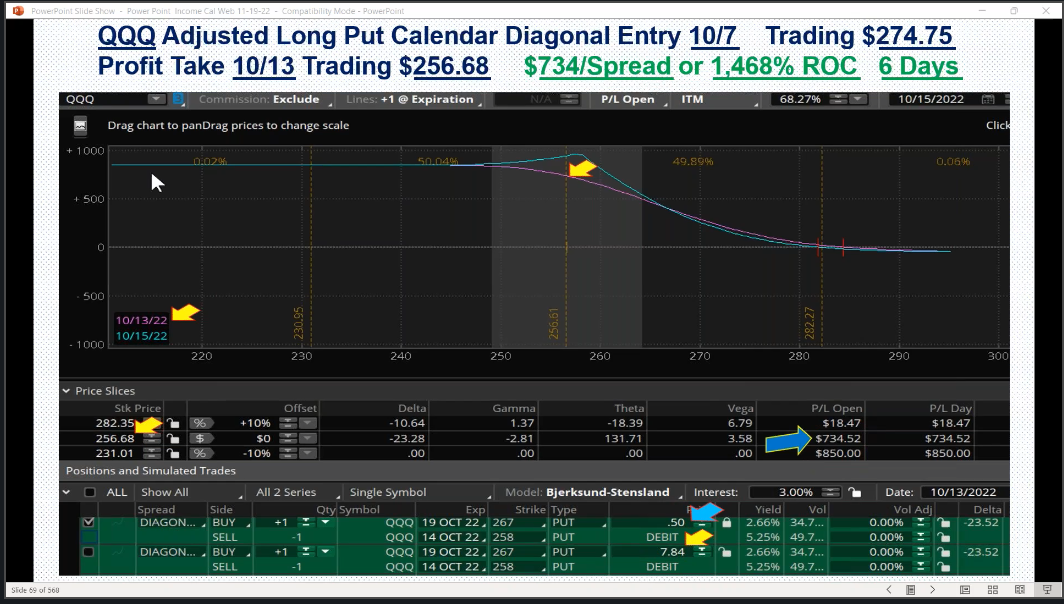The width and height of the screenshot is (1064, 604).
Task: Click the chart mode icon beside drag hint
Action: click(x=80, y=126)
